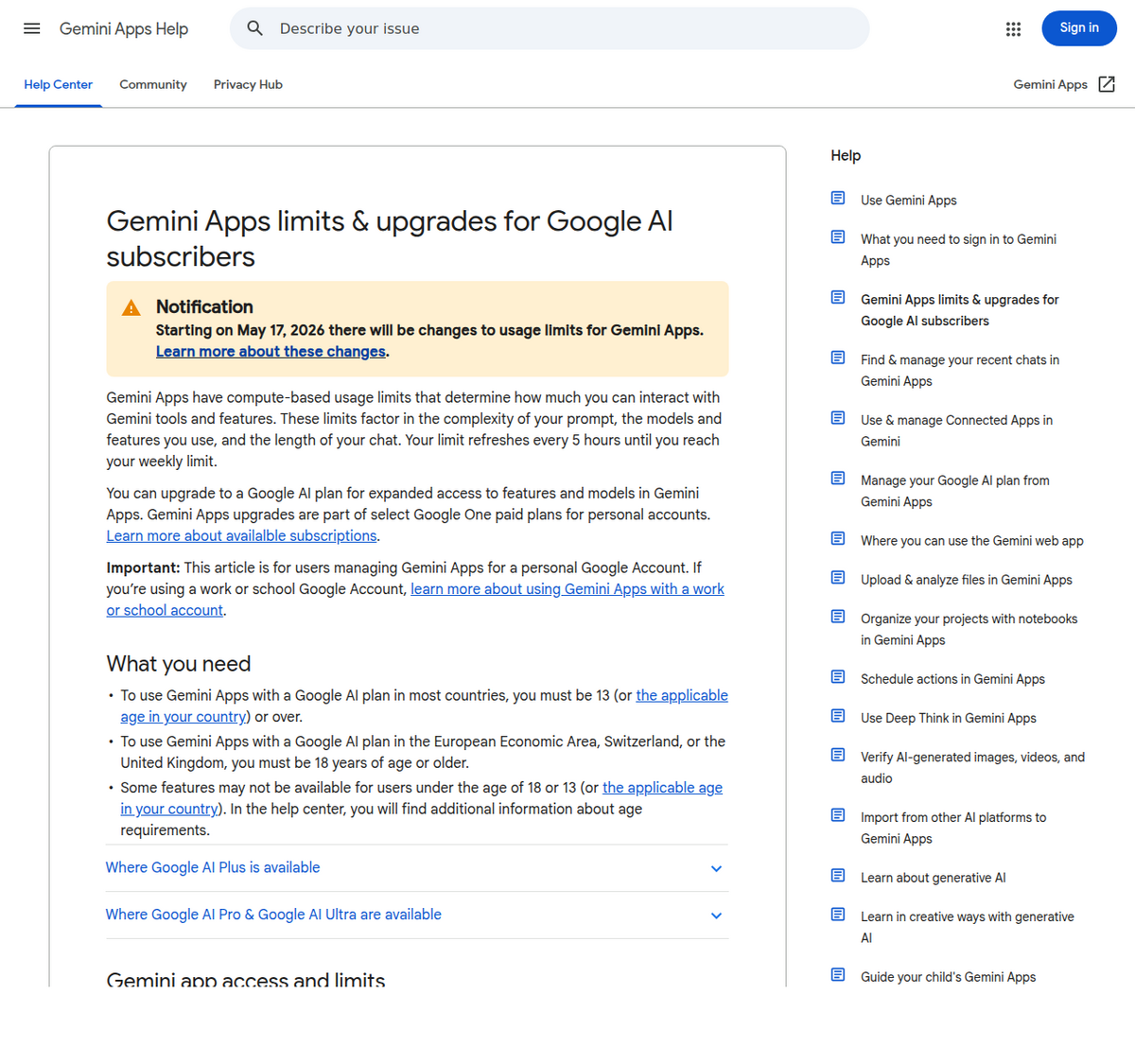Screen dimensions: 1135x1064
Task: Click article icon beside What you need to sign in
Action: coord(838,237)
